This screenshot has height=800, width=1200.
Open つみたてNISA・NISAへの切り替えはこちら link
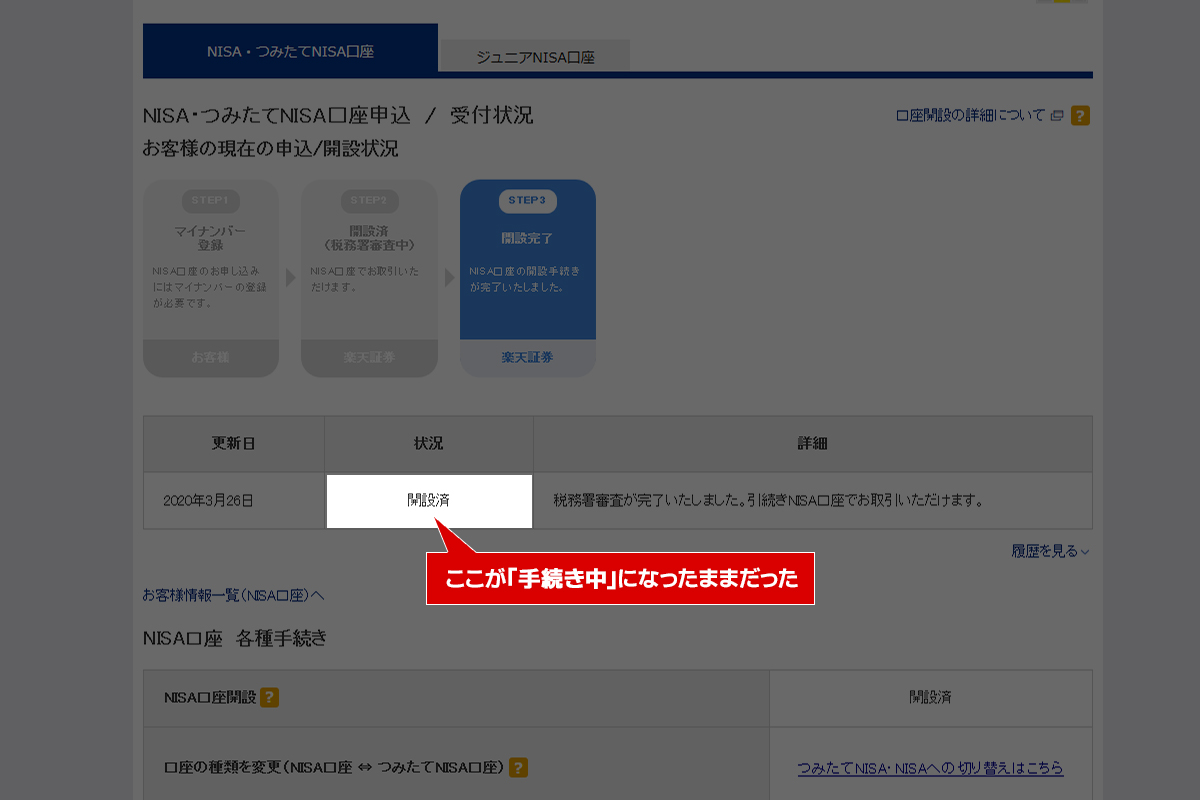[930, 768]
